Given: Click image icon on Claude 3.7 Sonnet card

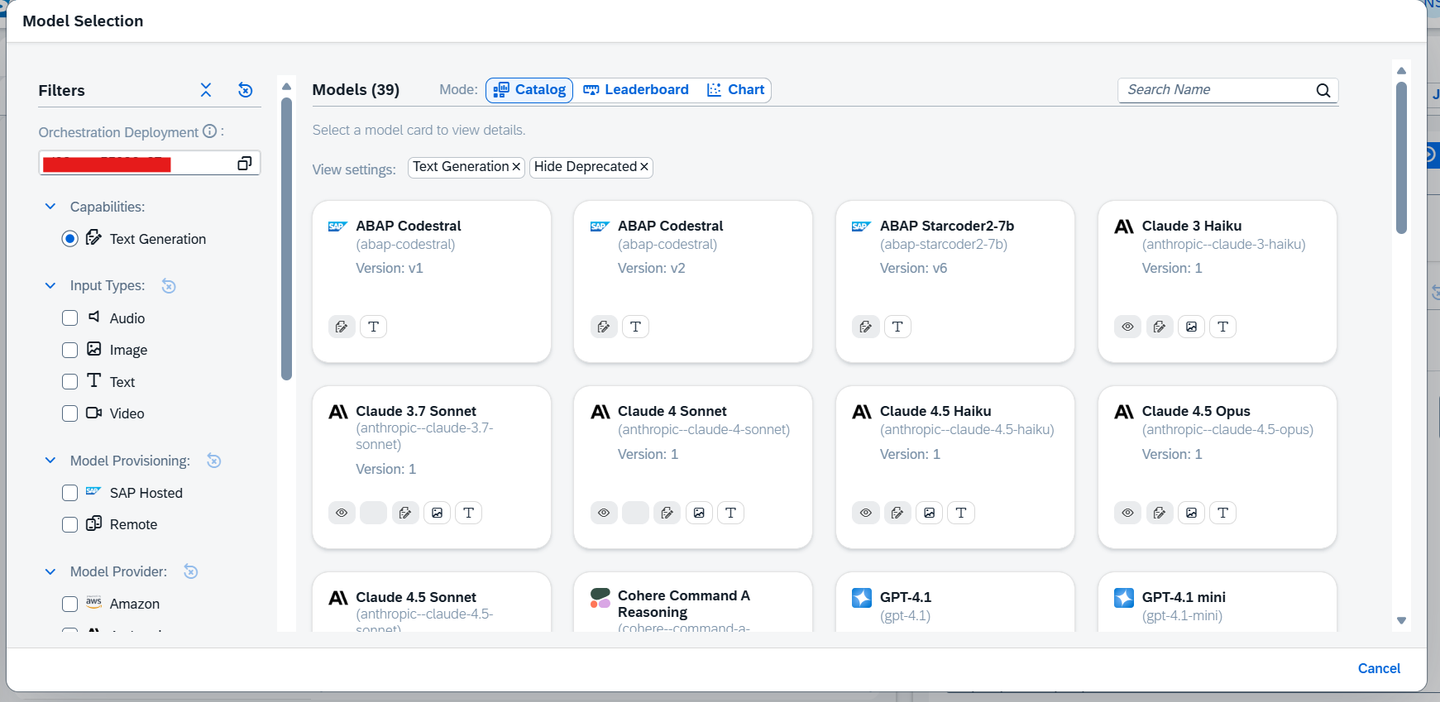Looking at the screenshot, I should (437, 512).
